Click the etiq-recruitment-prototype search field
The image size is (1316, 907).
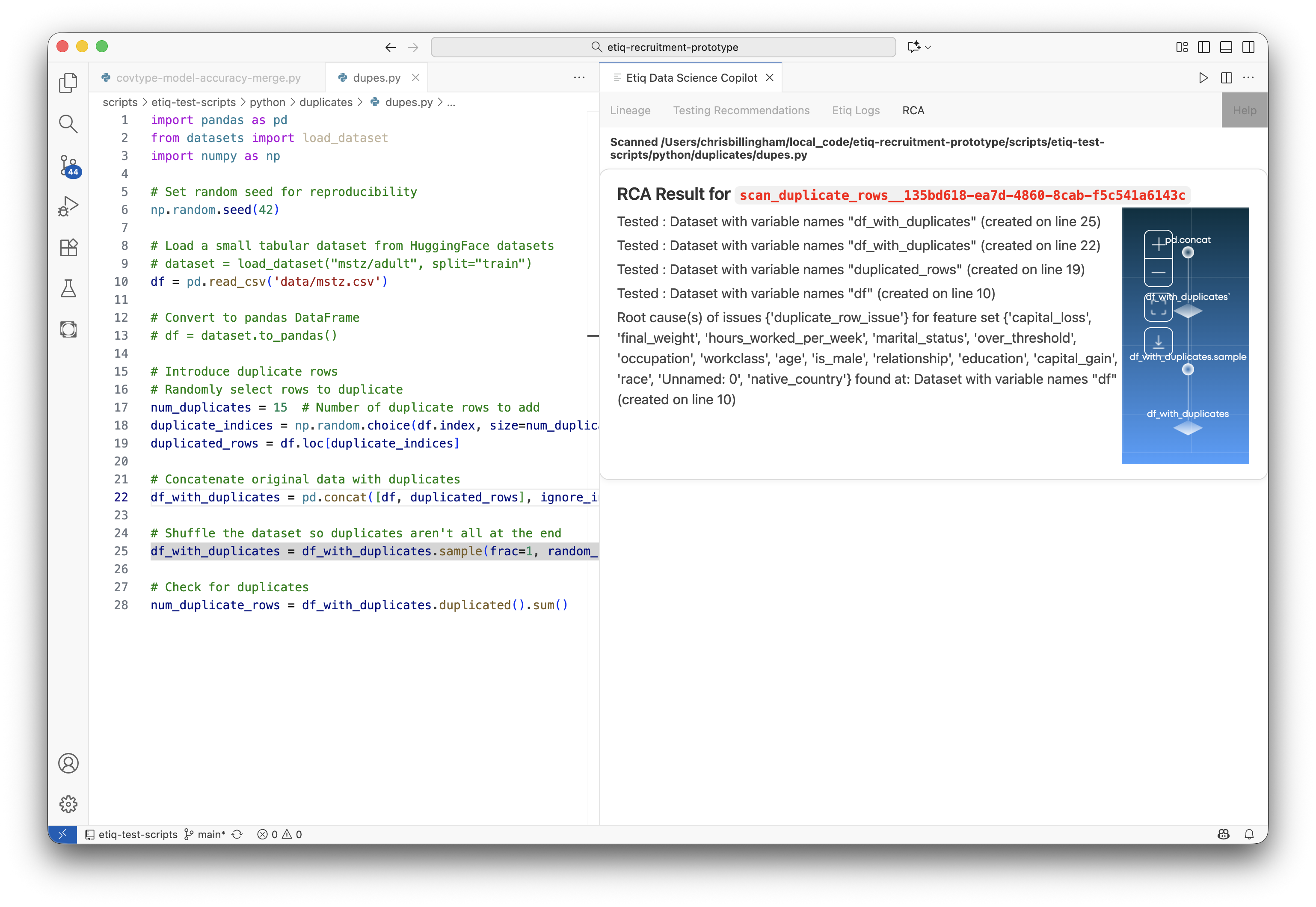663,47
